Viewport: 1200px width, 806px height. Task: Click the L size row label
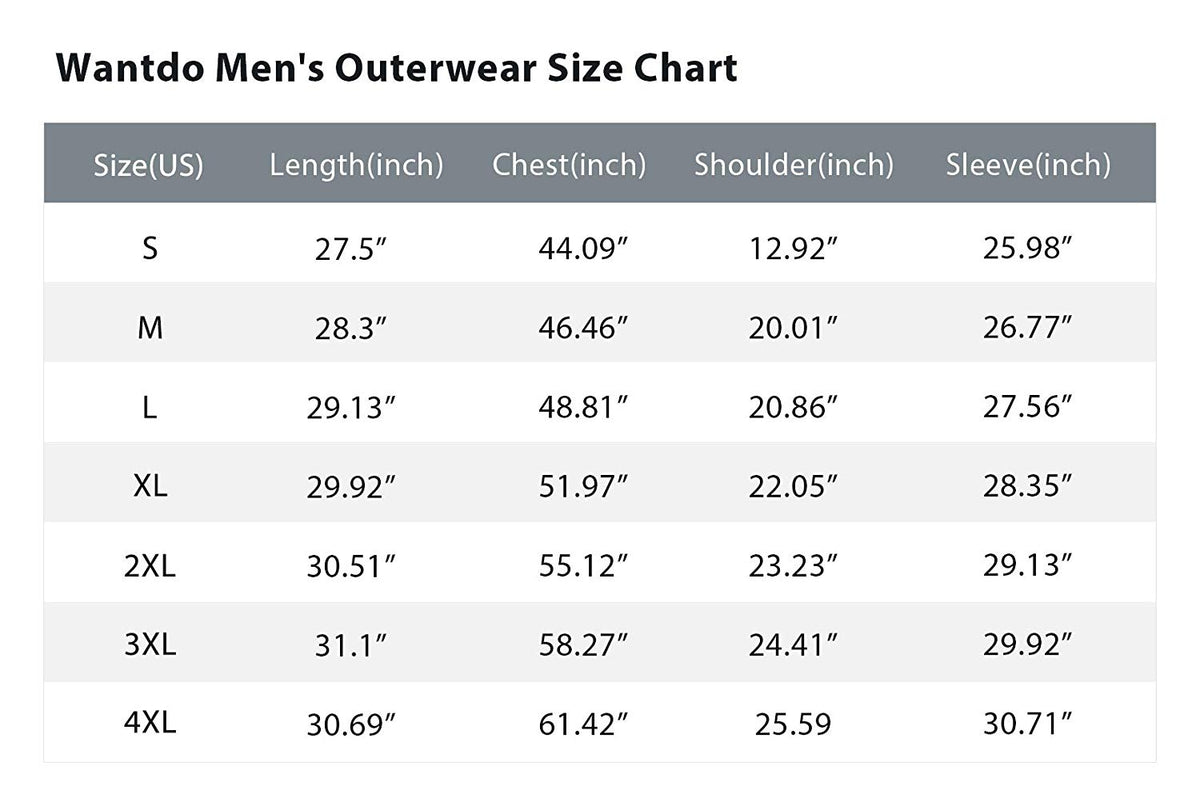pyautogui.click(x=149, y=407)
